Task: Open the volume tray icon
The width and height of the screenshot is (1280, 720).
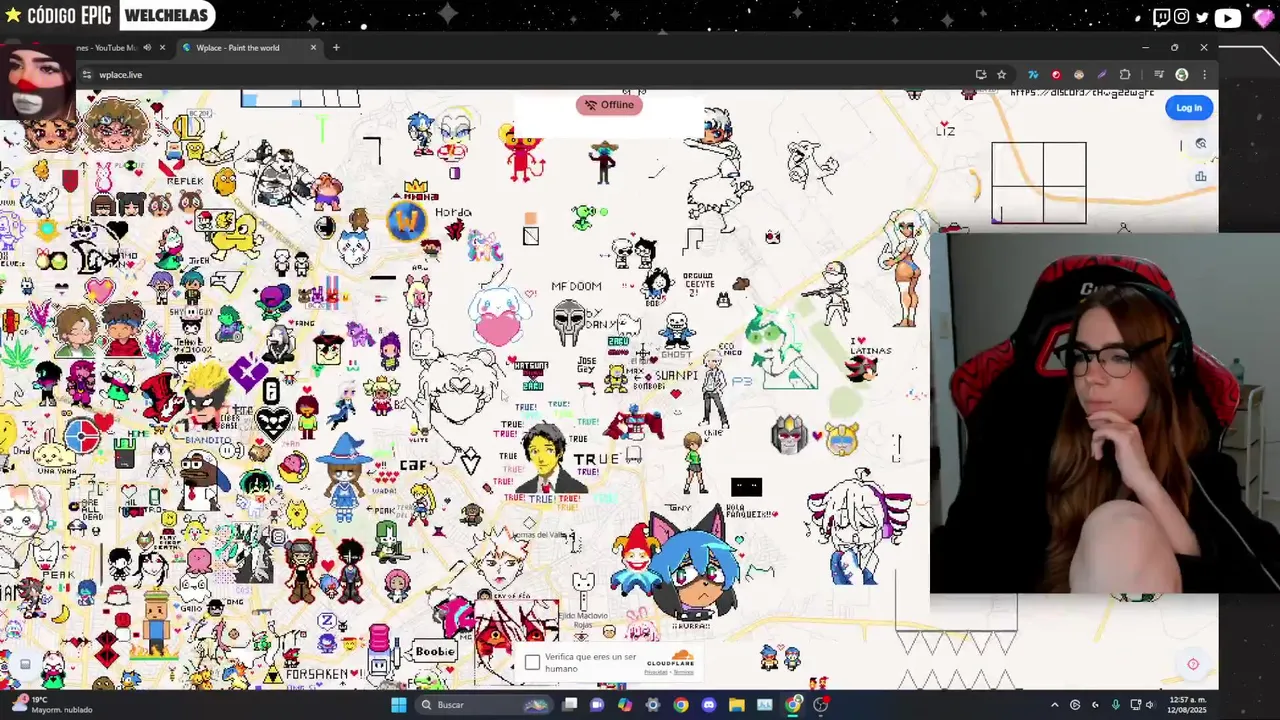Action: click(x=1150, y=705)
